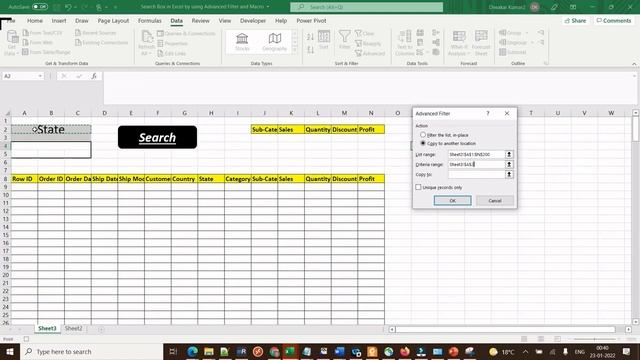Open the Ungroup dropdown arrow
This screenshot has width=640, height=360.
click(x=532, y=42)
